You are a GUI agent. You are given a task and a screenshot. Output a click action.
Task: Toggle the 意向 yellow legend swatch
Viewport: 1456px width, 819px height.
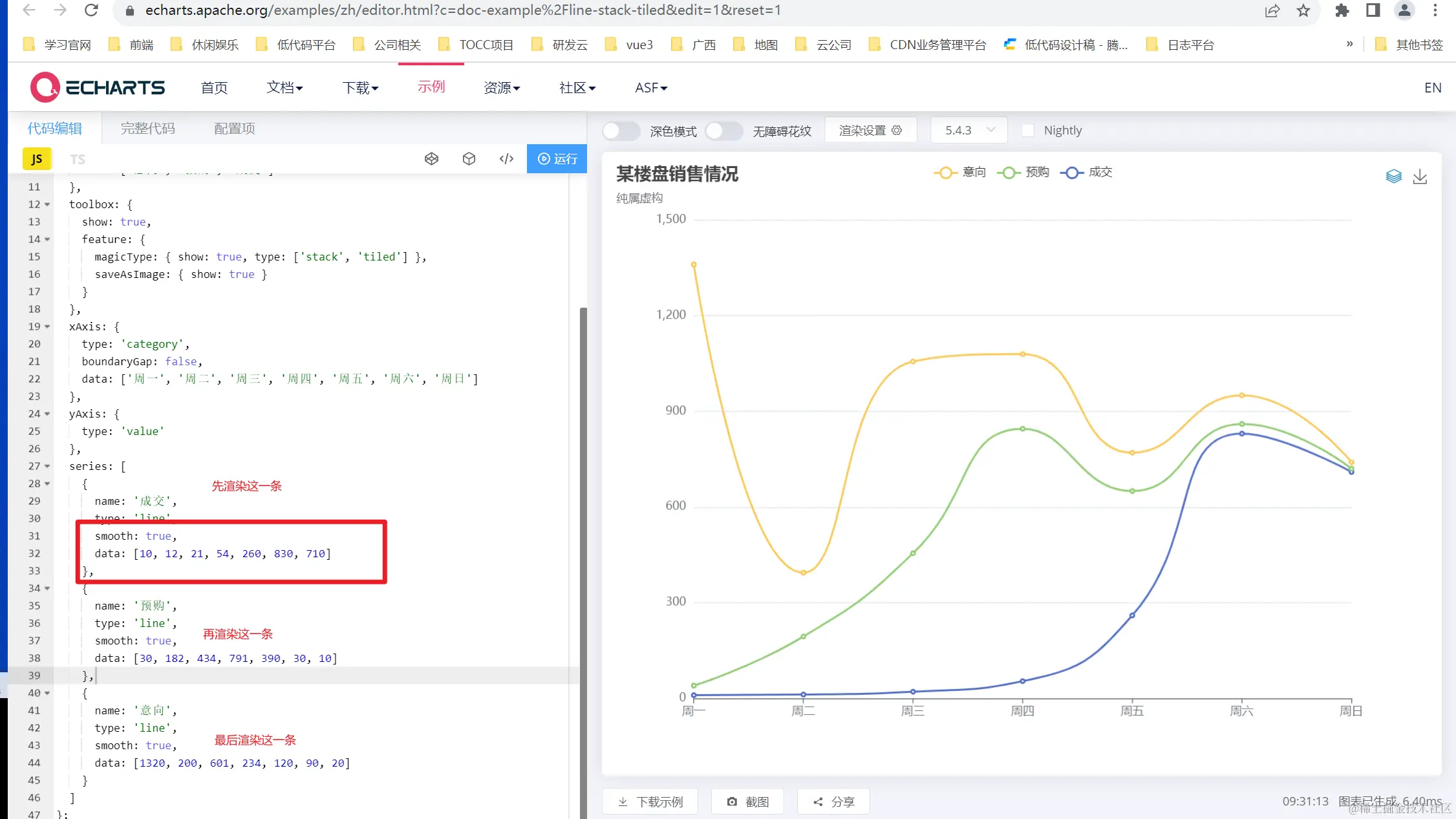point(945,173)
